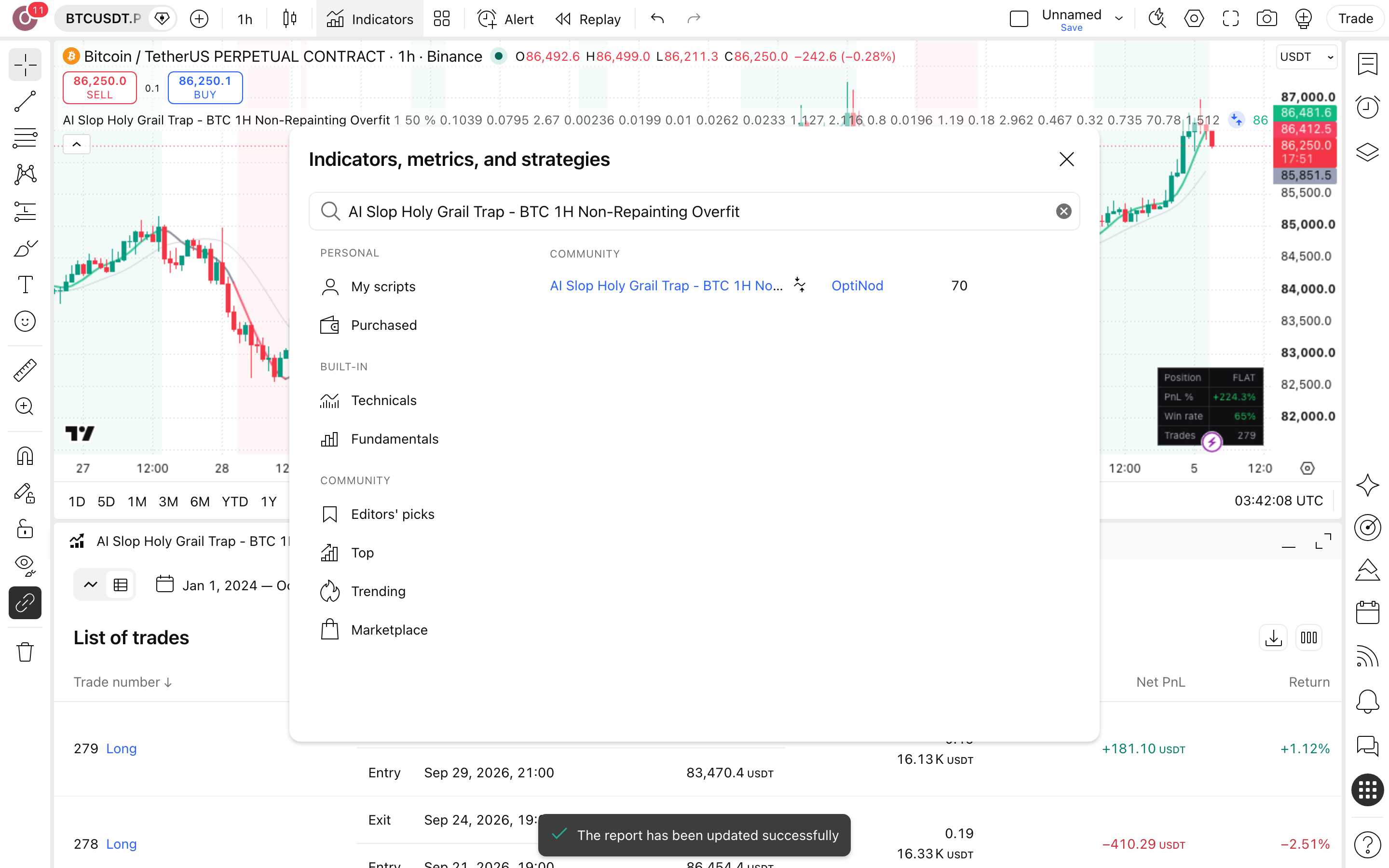Click the indicator search input field
Viewport: 1389px width, 868px height.
[694, 211]
